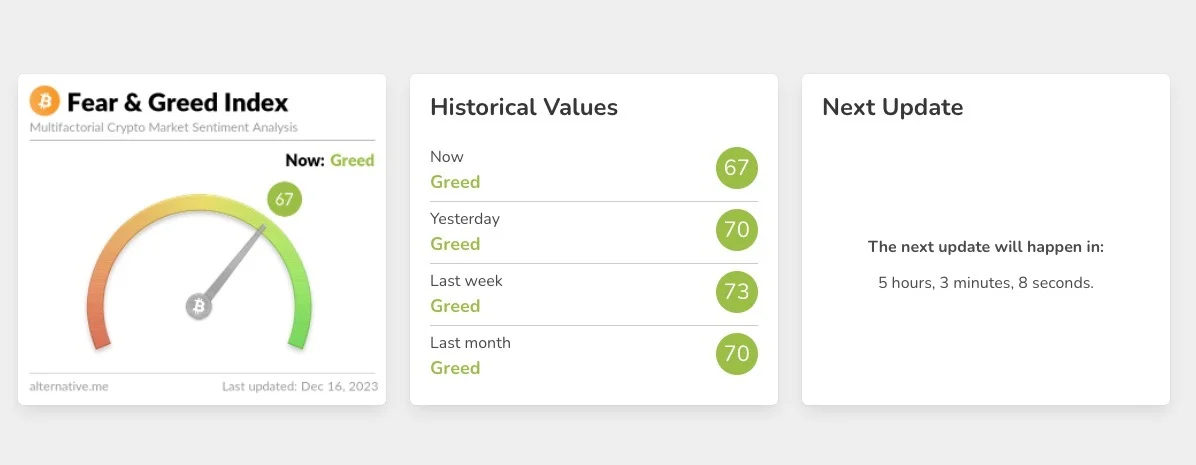Click the Now: Greed status label
This screenshot has height=465, width=1196.
pyautogui.click(x=329, y=160)
